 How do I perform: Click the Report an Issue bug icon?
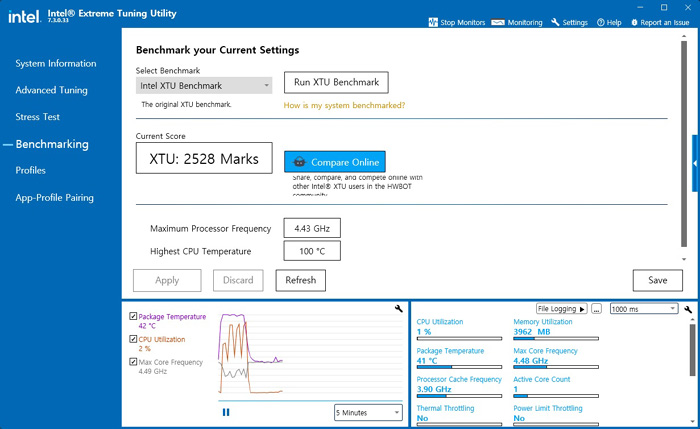click(634, 22)
